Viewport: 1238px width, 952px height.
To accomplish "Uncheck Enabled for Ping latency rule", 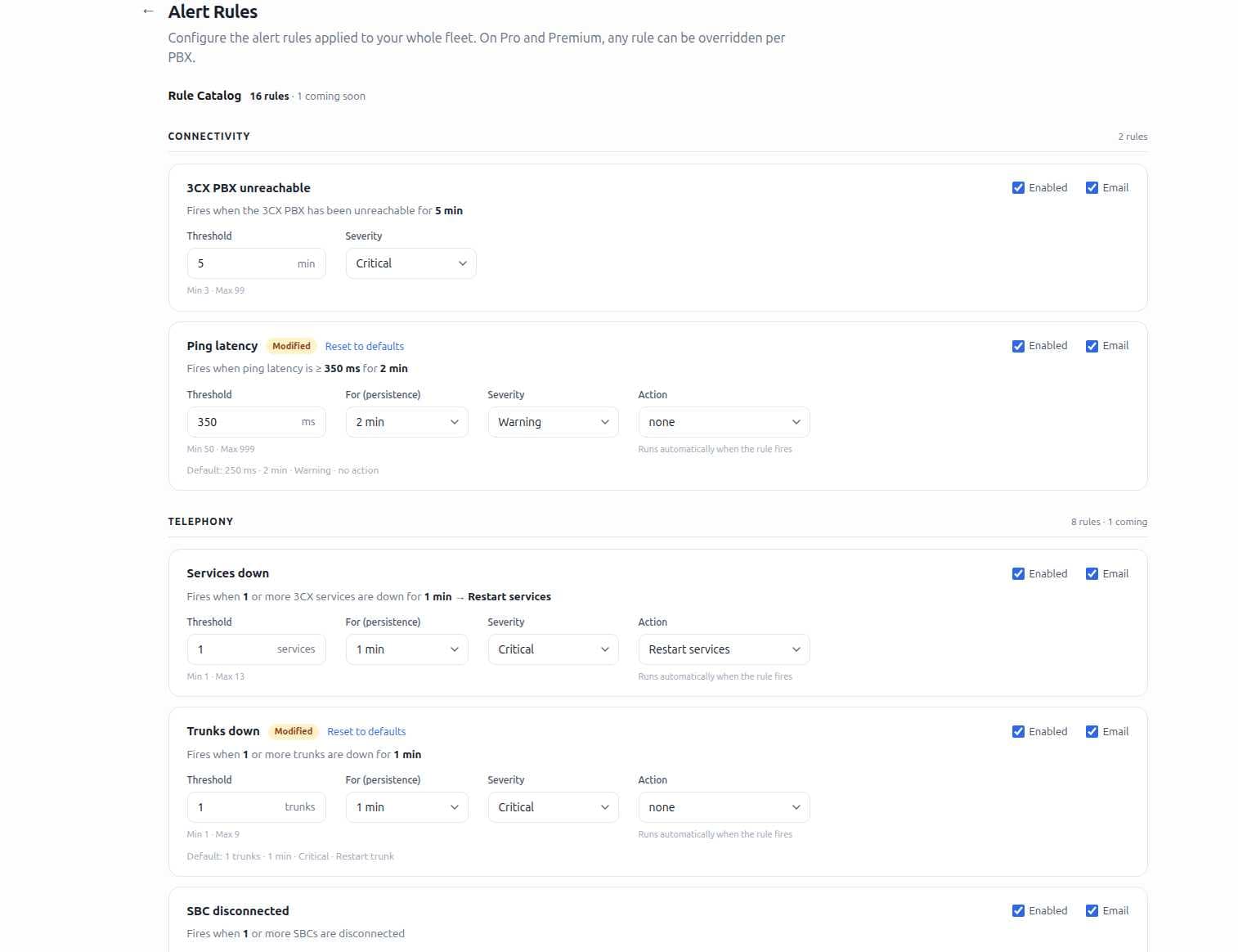I will pos(1018,346).
